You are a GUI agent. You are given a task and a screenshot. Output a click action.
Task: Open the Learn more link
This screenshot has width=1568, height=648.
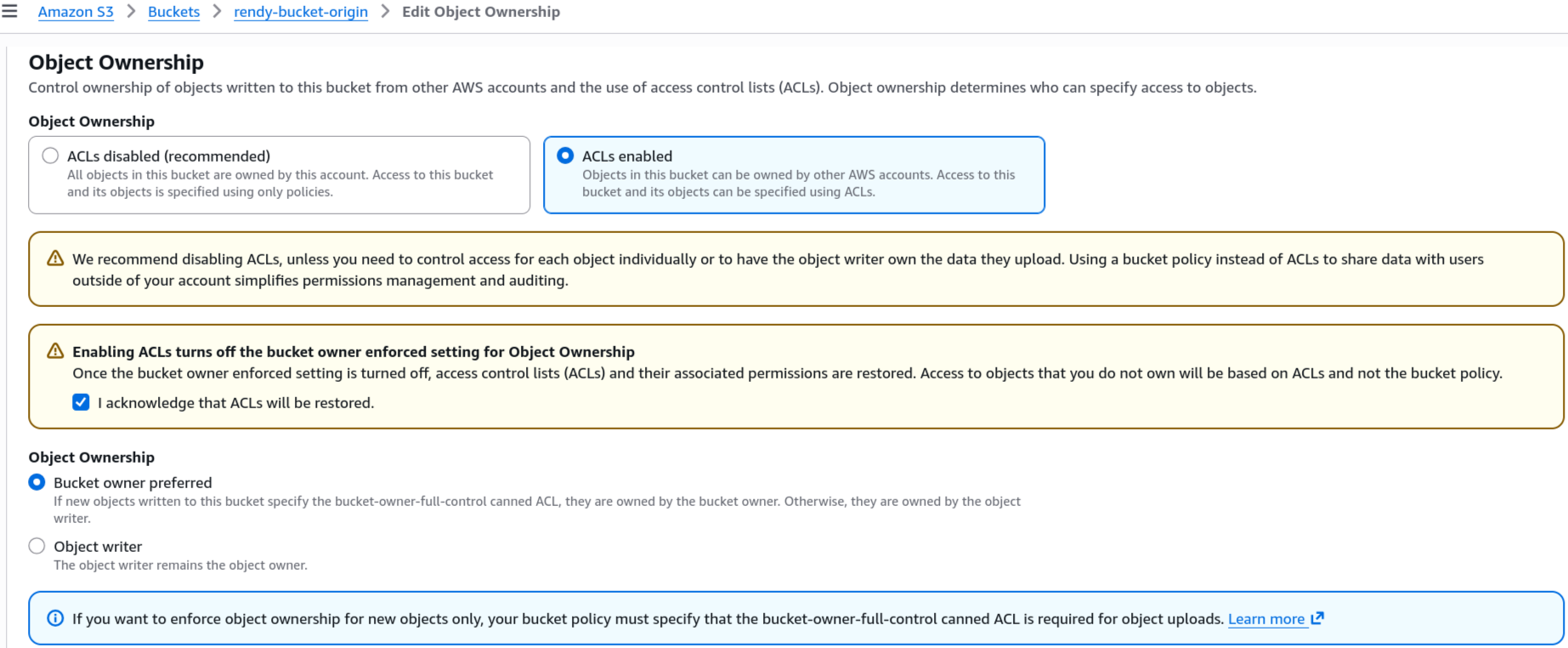click(1266, 619)
